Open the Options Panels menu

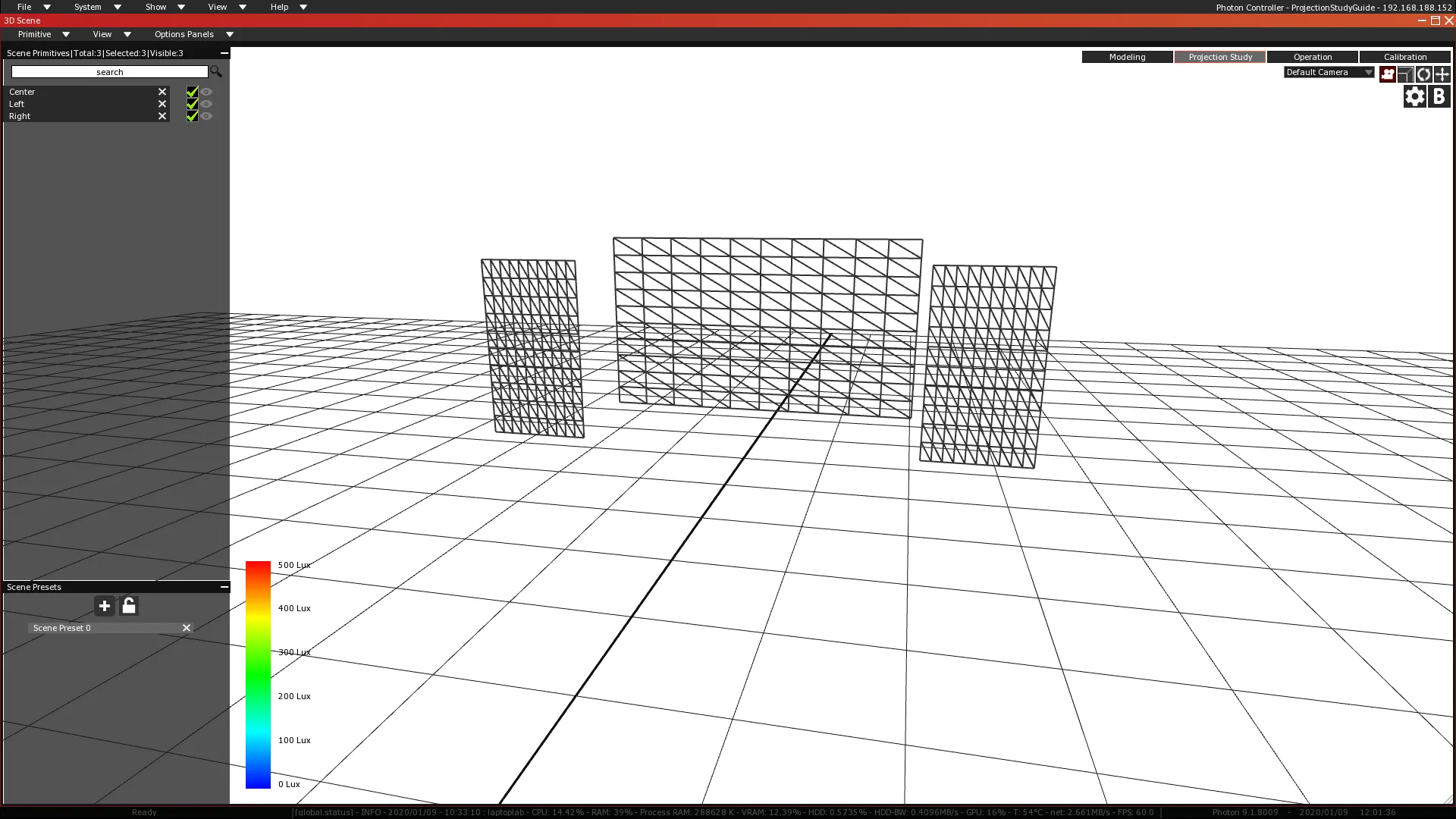coord(184,34)
